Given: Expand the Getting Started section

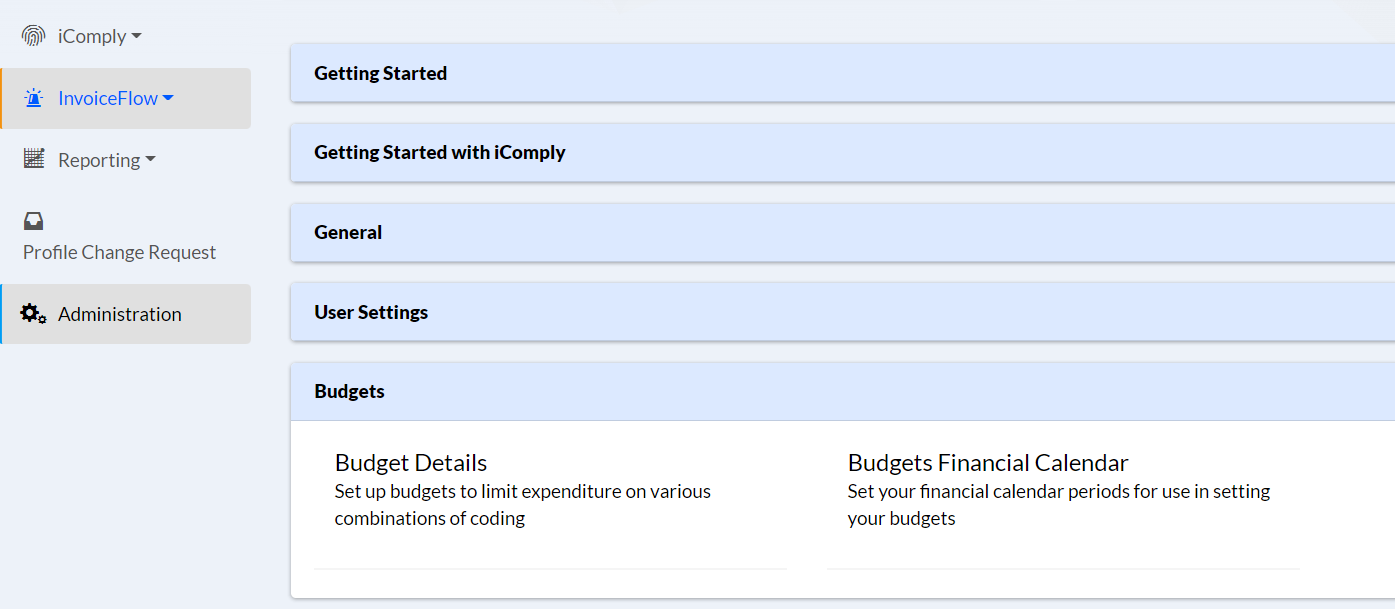Looking at the screenshot, I should pos(842,73).
